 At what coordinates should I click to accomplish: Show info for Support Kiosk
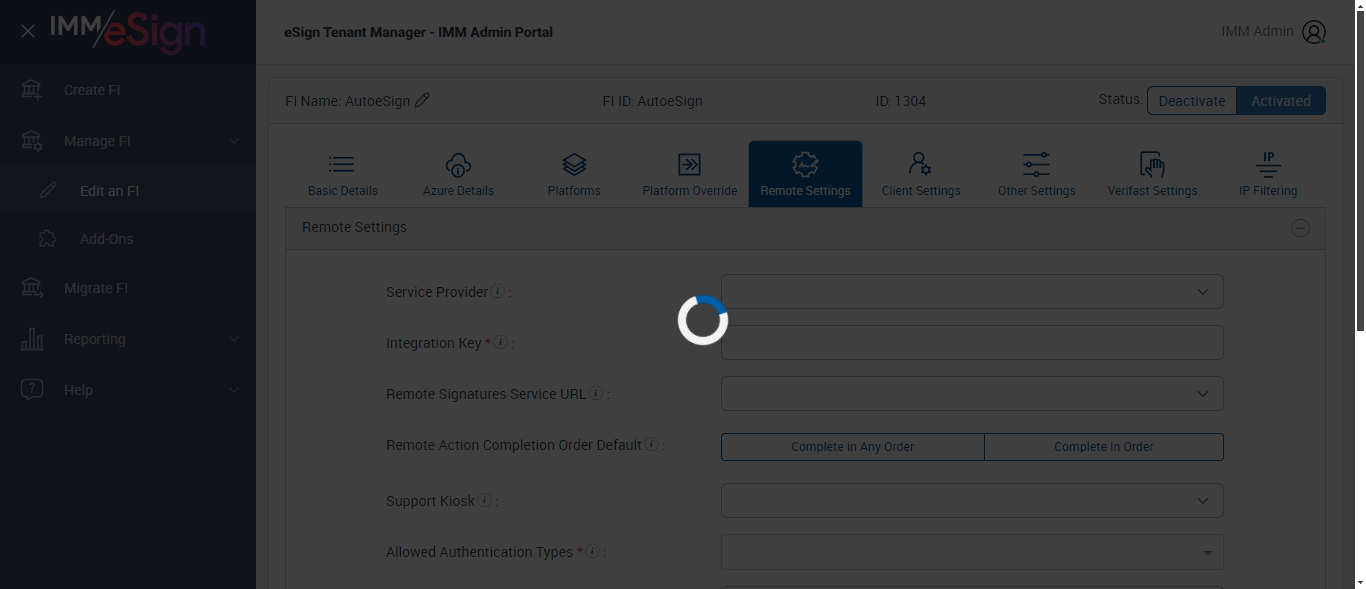(484, 500)
